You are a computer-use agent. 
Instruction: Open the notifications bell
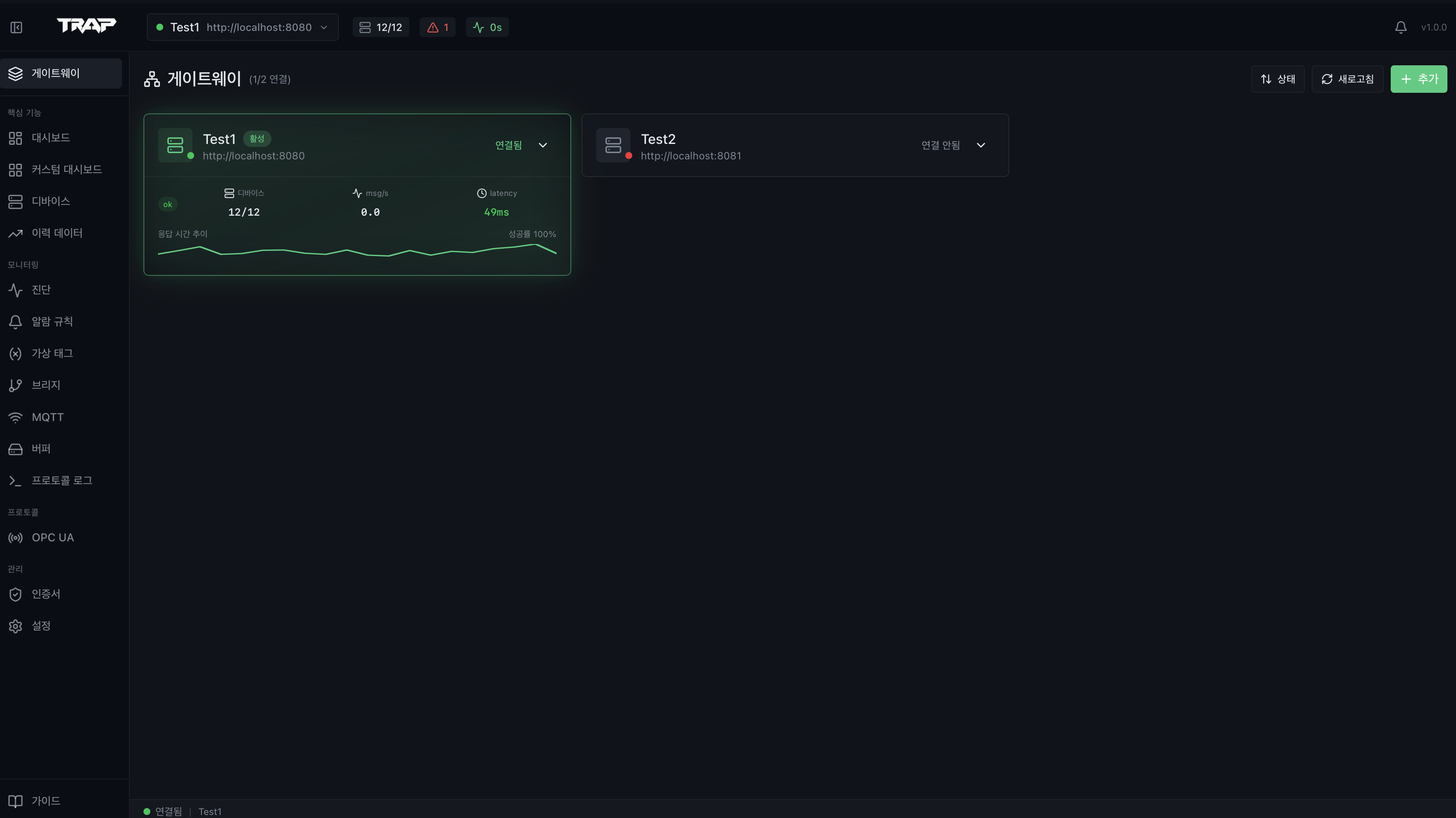click(x=1401, y=27)
